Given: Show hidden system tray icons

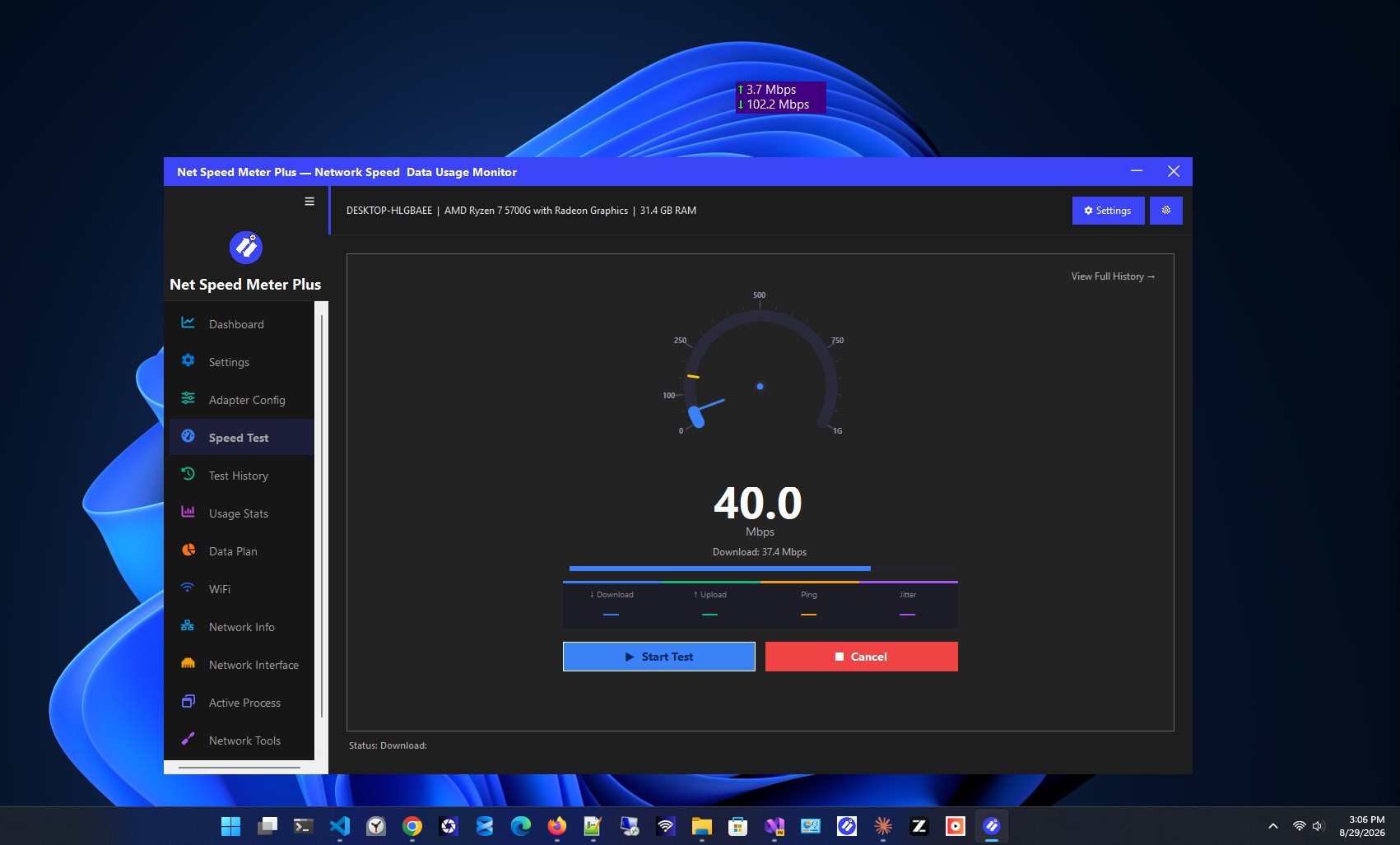Looking at the screenshot, I should pos(1273,826).
